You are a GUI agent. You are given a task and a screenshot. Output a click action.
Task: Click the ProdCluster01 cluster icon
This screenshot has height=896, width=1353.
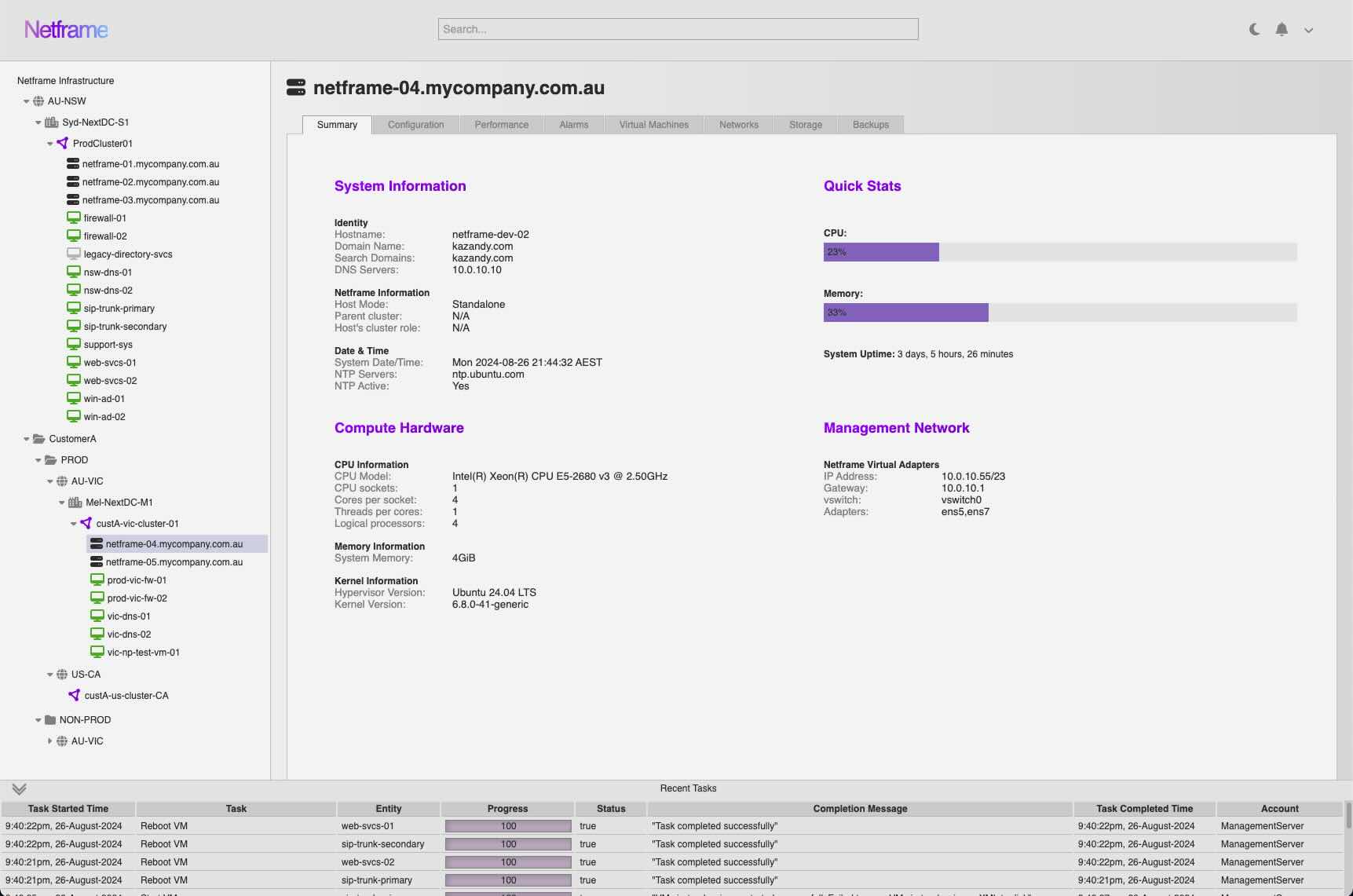click(x=63, y=143)
